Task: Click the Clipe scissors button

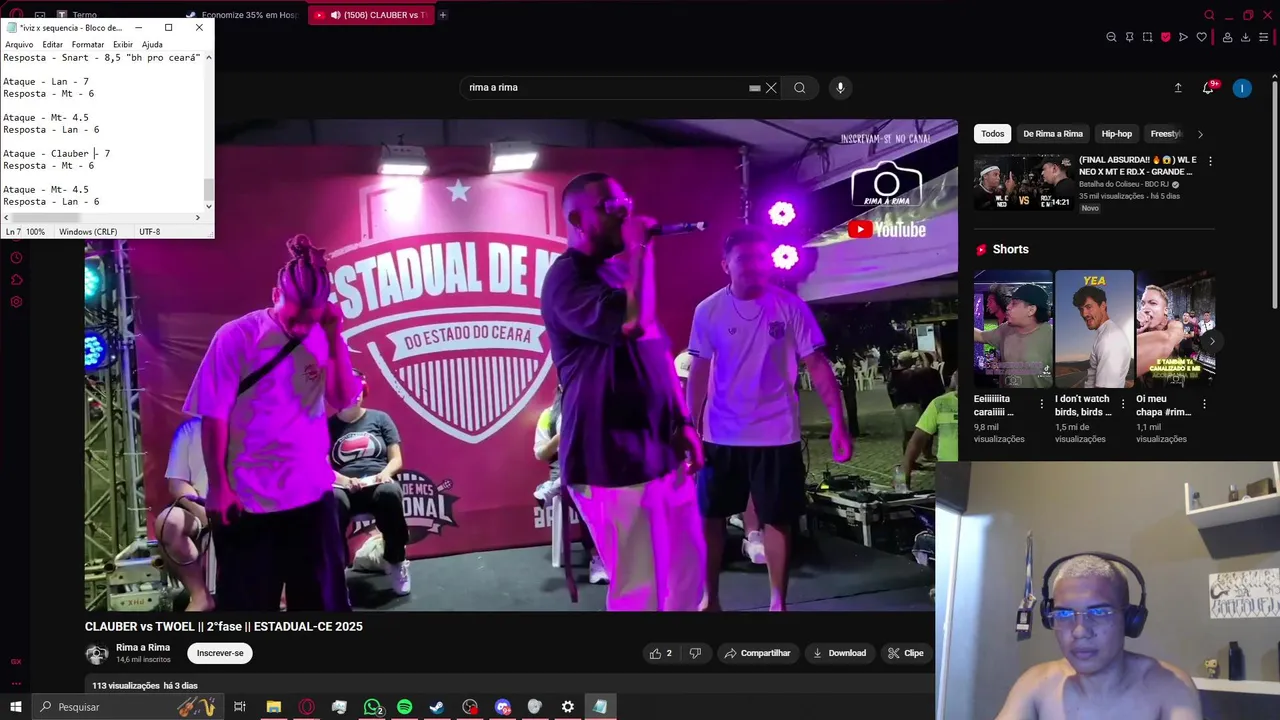Action: [905, 653]
